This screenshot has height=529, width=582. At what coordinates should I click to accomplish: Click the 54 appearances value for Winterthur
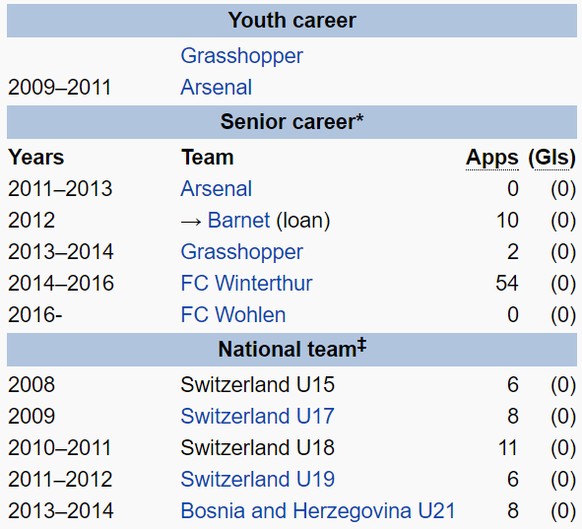coord(507,283)
